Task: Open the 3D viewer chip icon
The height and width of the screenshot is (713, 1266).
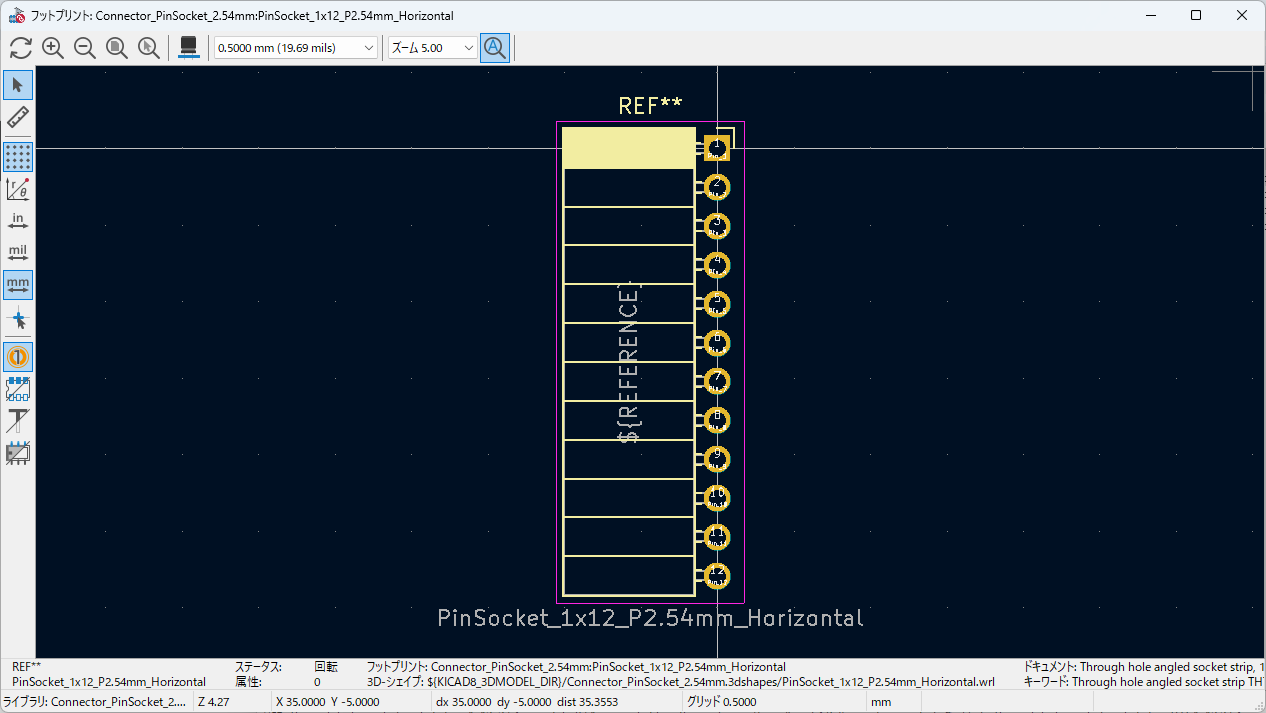Action: point(187,48)
